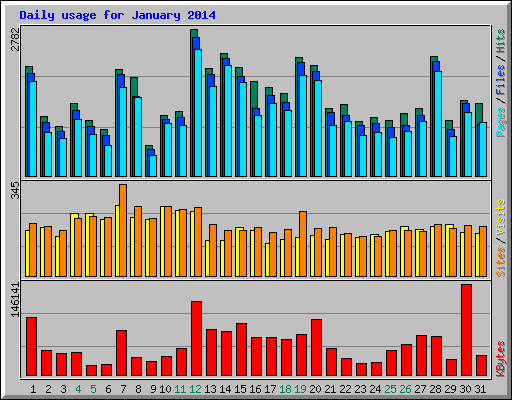This screenshot has width=512, height=400.
Task: Select the red KBytes bar for day 20
Action: [316, 348]
